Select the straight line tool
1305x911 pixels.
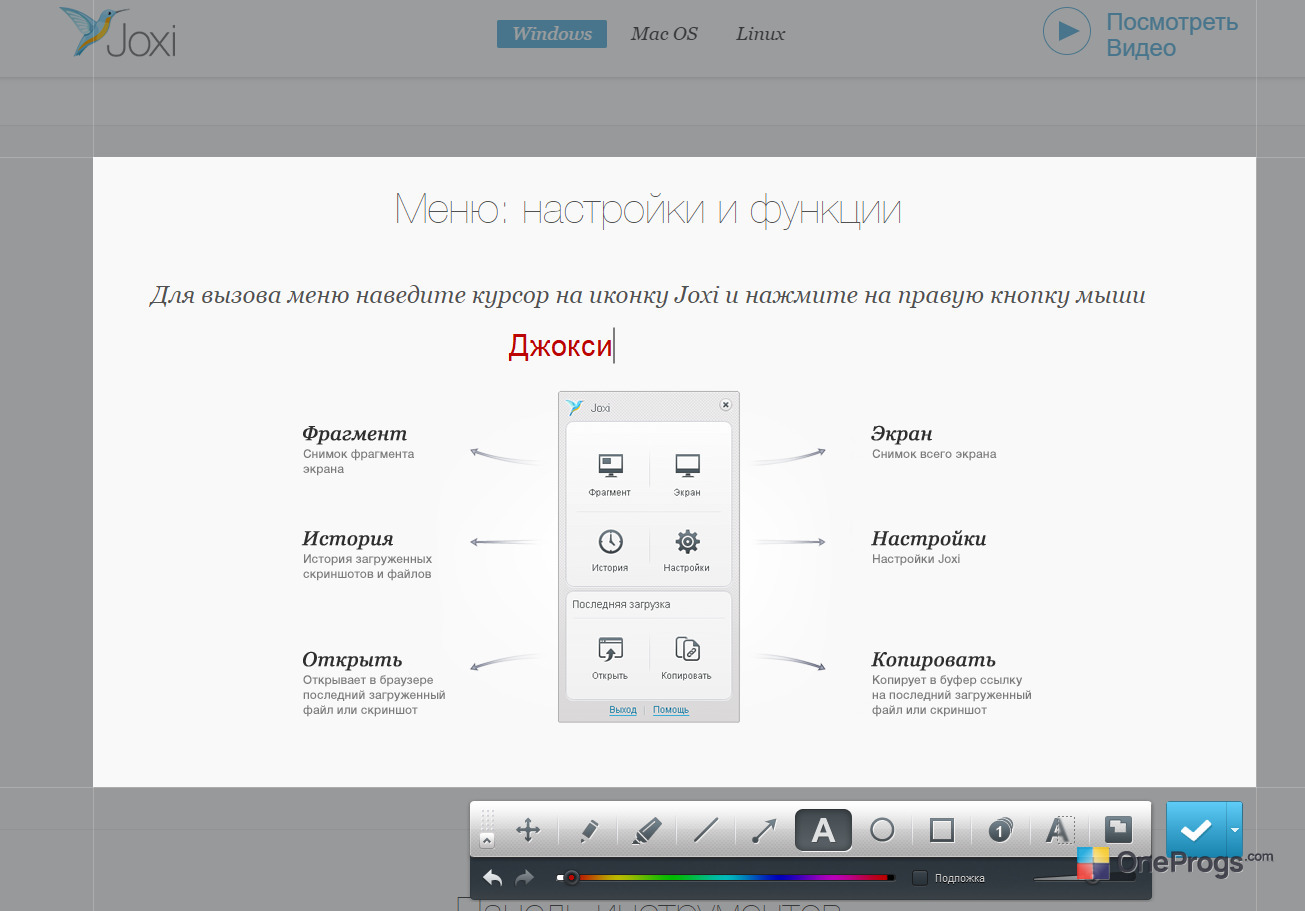pyautogui.click(x=706, y=830)
